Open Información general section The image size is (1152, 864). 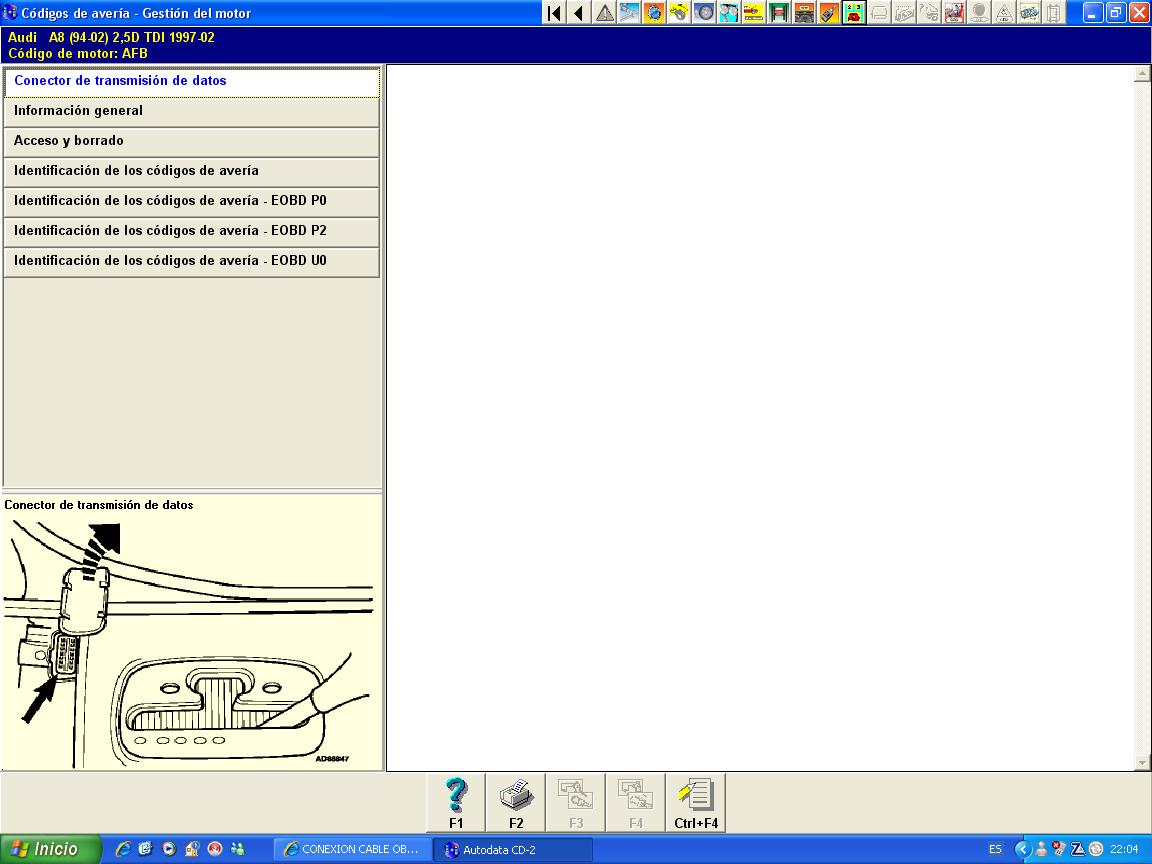coord(192,112)
